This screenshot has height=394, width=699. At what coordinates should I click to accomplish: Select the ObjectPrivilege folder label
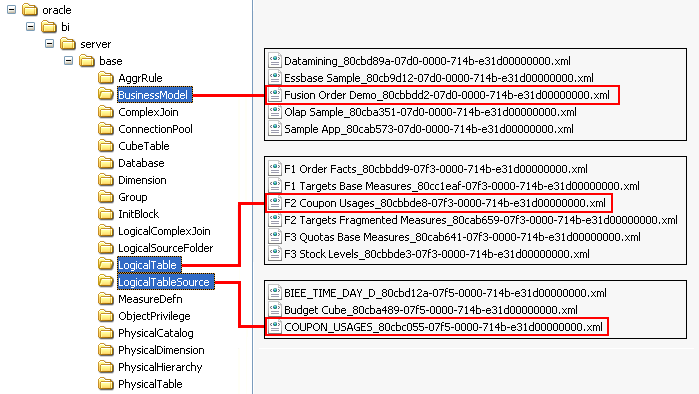[154, 316]
